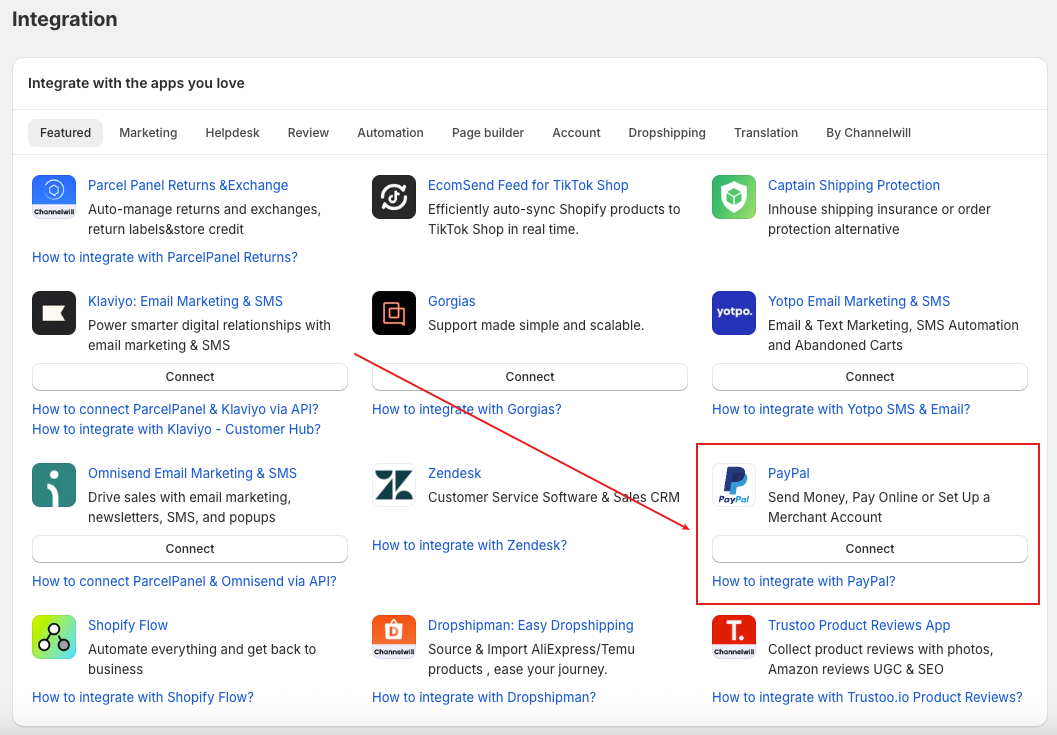Open the Captain Shipping Protection title link
The image size is (1057, 735).
click(854, 185)
